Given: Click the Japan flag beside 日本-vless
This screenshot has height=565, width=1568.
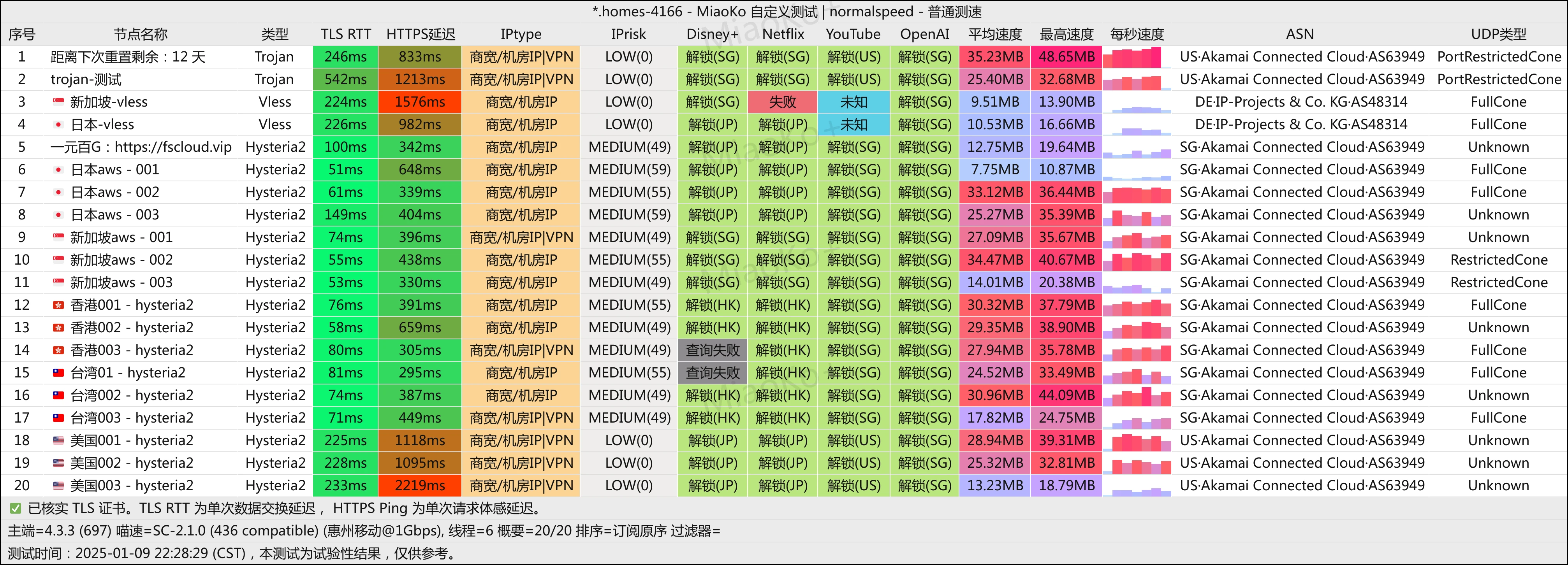Looking at the screenshot, I should (58, 124).
